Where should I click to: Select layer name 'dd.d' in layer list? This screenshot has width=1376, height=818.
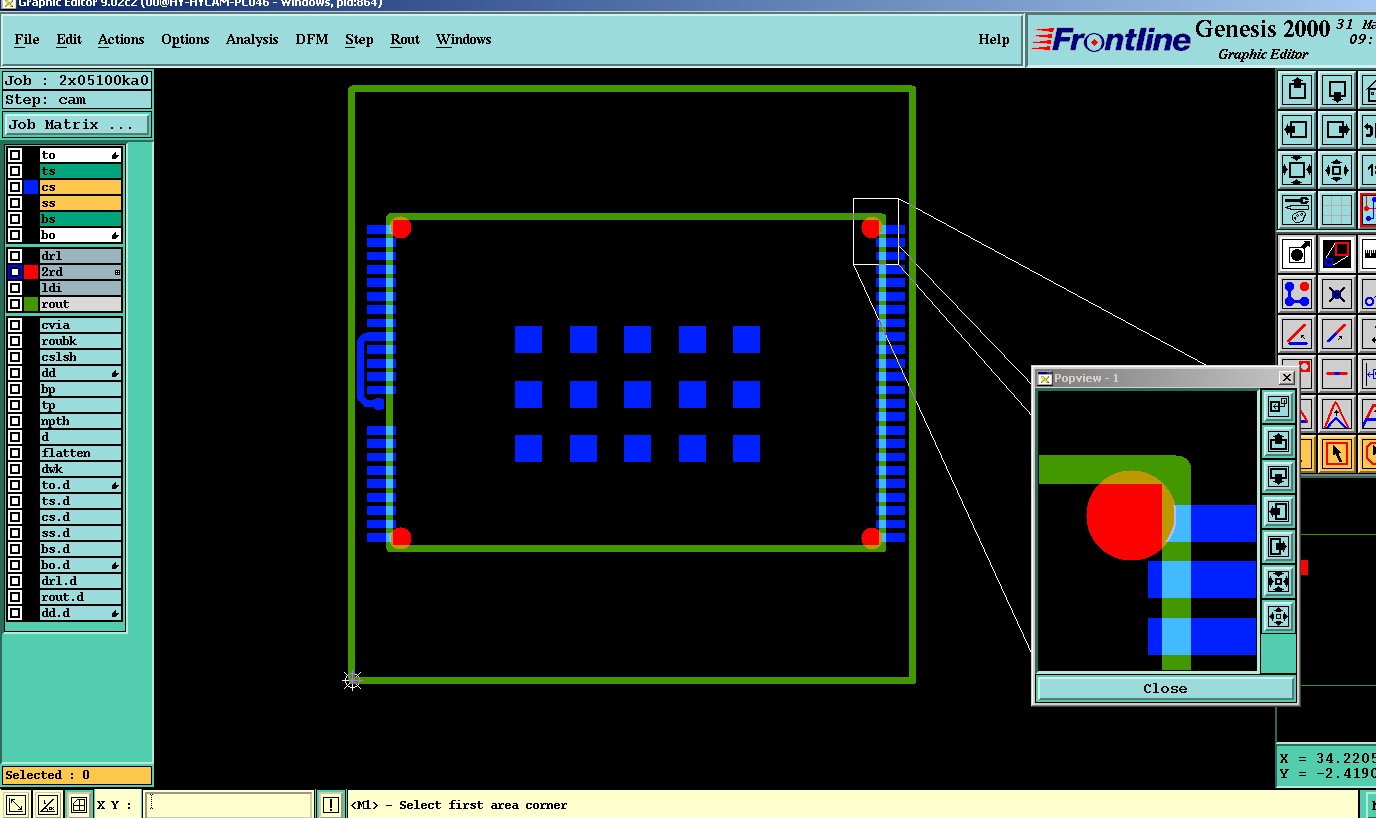(80, 613)
